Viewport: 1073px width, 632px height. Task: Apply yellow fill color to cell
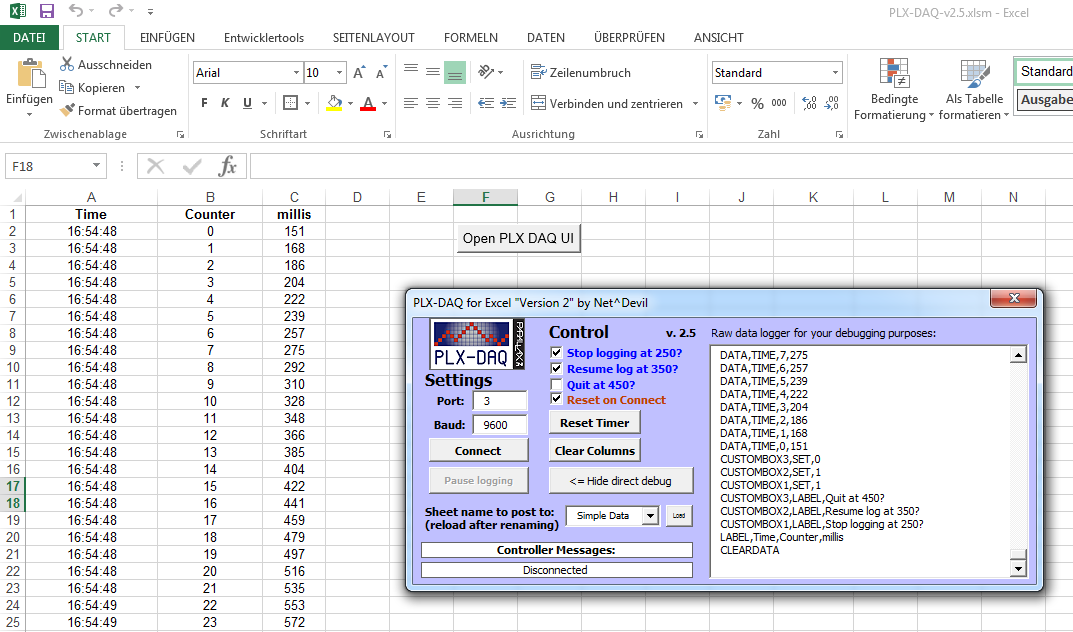[x=334, y=103]
